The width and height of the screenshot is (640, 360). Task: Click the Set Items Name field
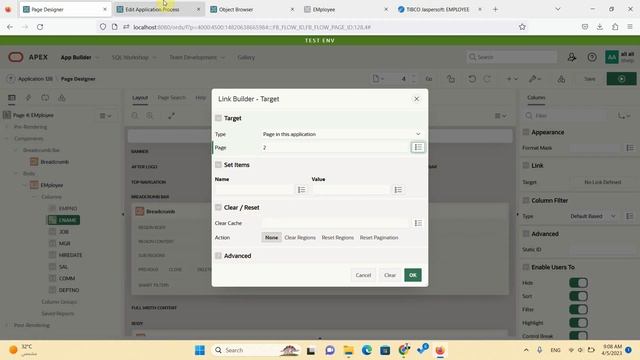(254, 190)
